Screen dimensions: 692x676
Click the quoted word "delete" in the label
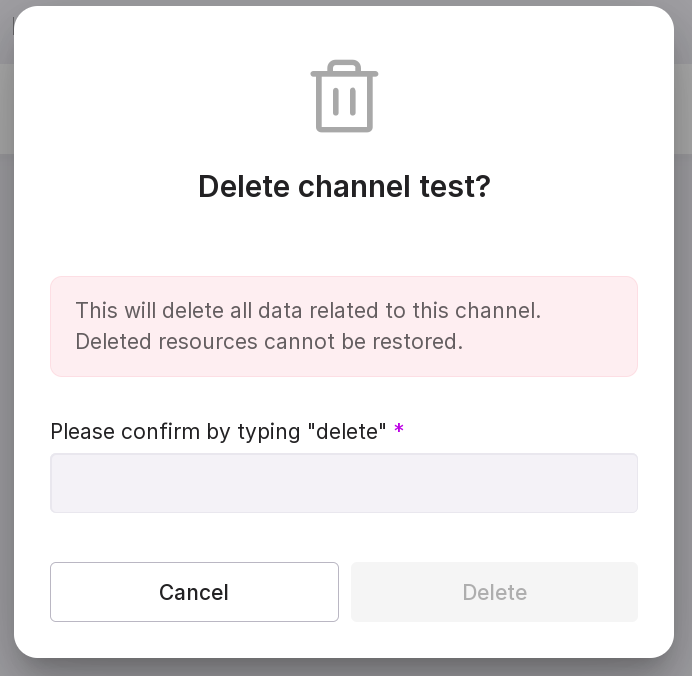click(x=347, y=432)
